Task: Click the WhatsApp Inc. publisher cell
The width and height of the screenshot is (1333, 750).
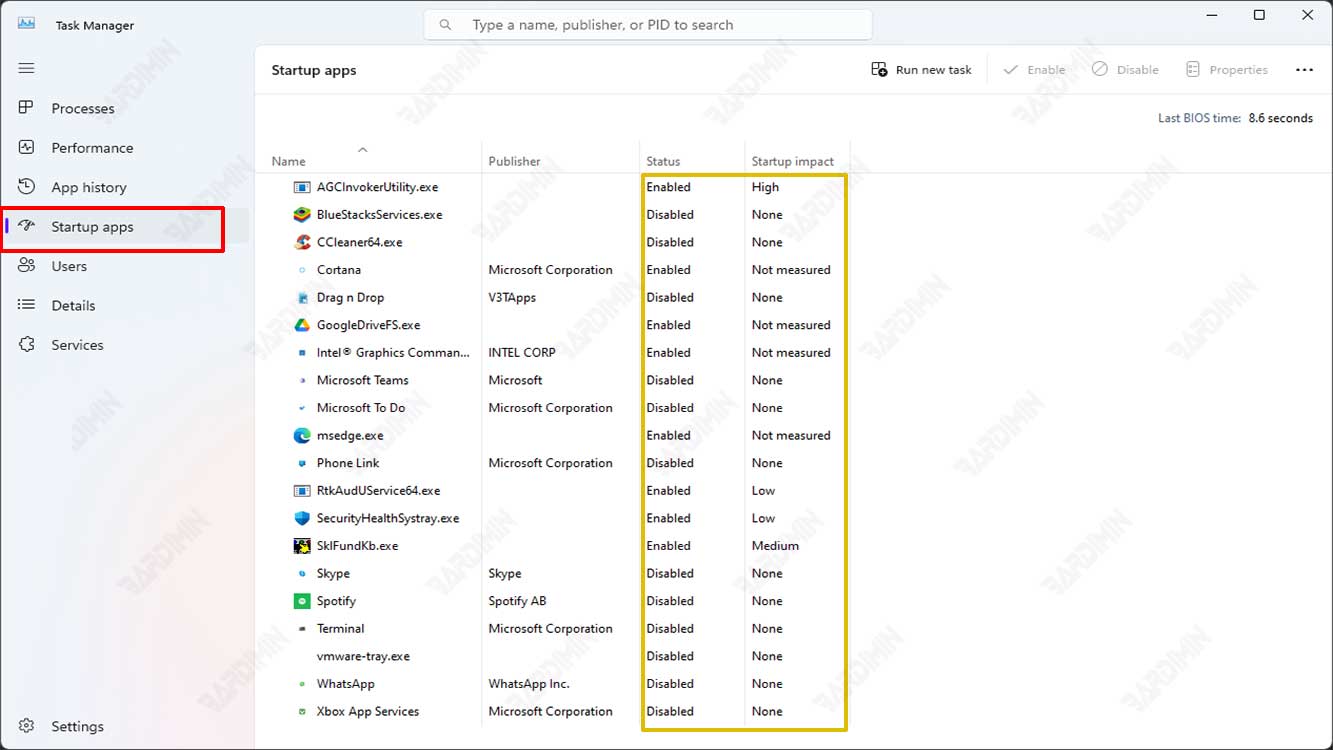Action: (x=528, y=684)
